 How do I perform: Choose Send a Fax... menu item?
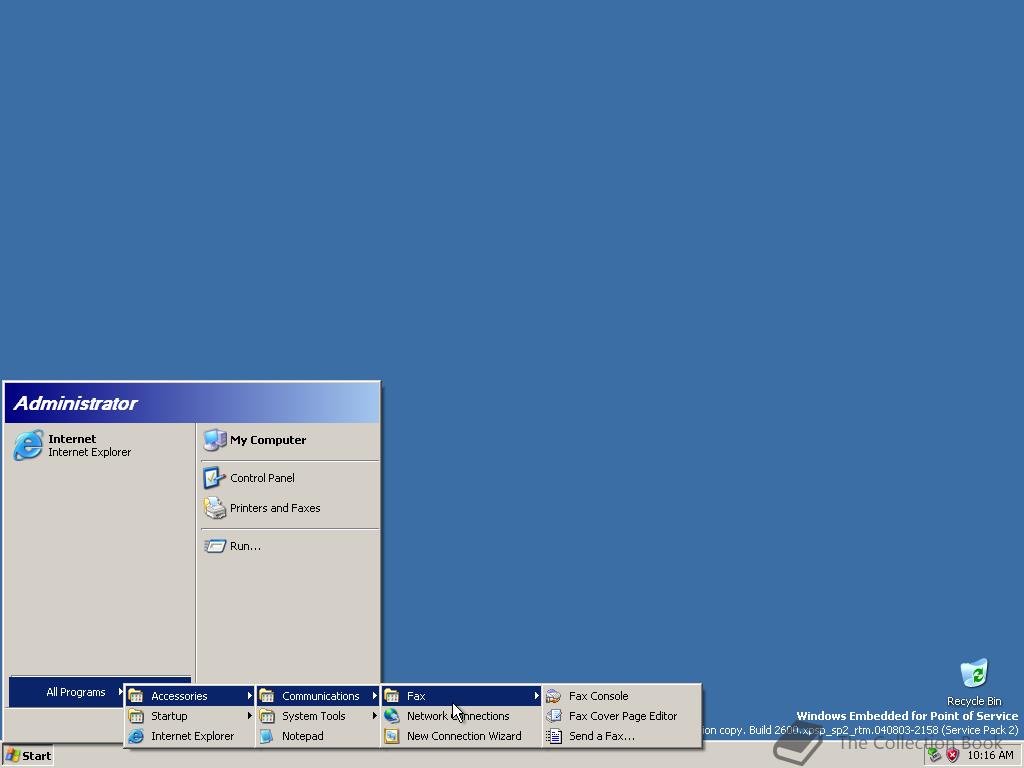[x=622, y=736]
